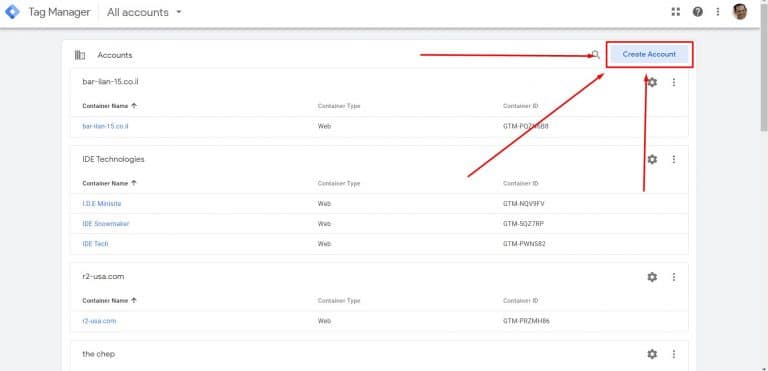Open more options for the chep account
The width and height of the screenshot is (768, 371).
674,354
